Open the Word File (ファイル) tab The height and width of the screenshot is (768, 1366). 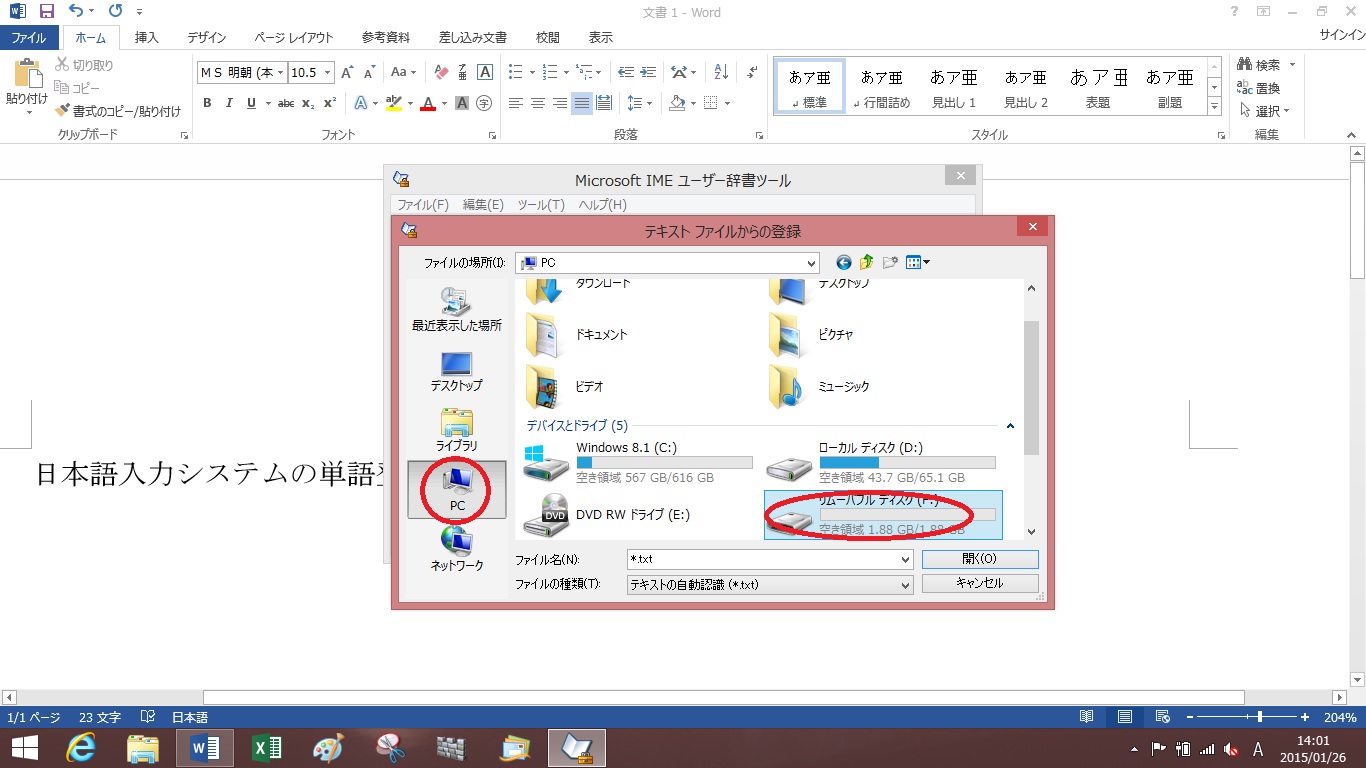(x=29, y=38)
